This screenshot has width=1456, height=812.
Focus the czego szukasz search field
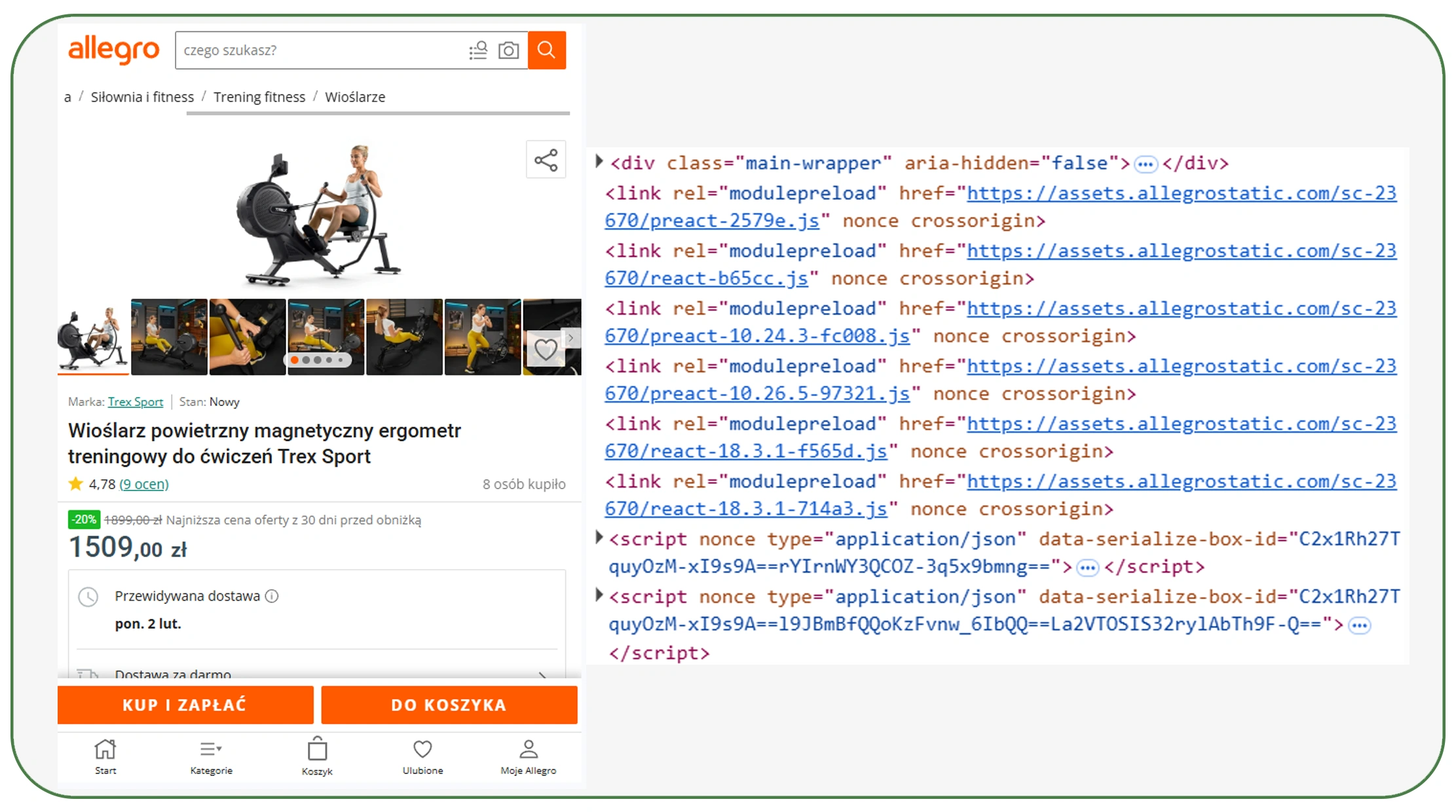pyautogui.click(x=321, y=50)
